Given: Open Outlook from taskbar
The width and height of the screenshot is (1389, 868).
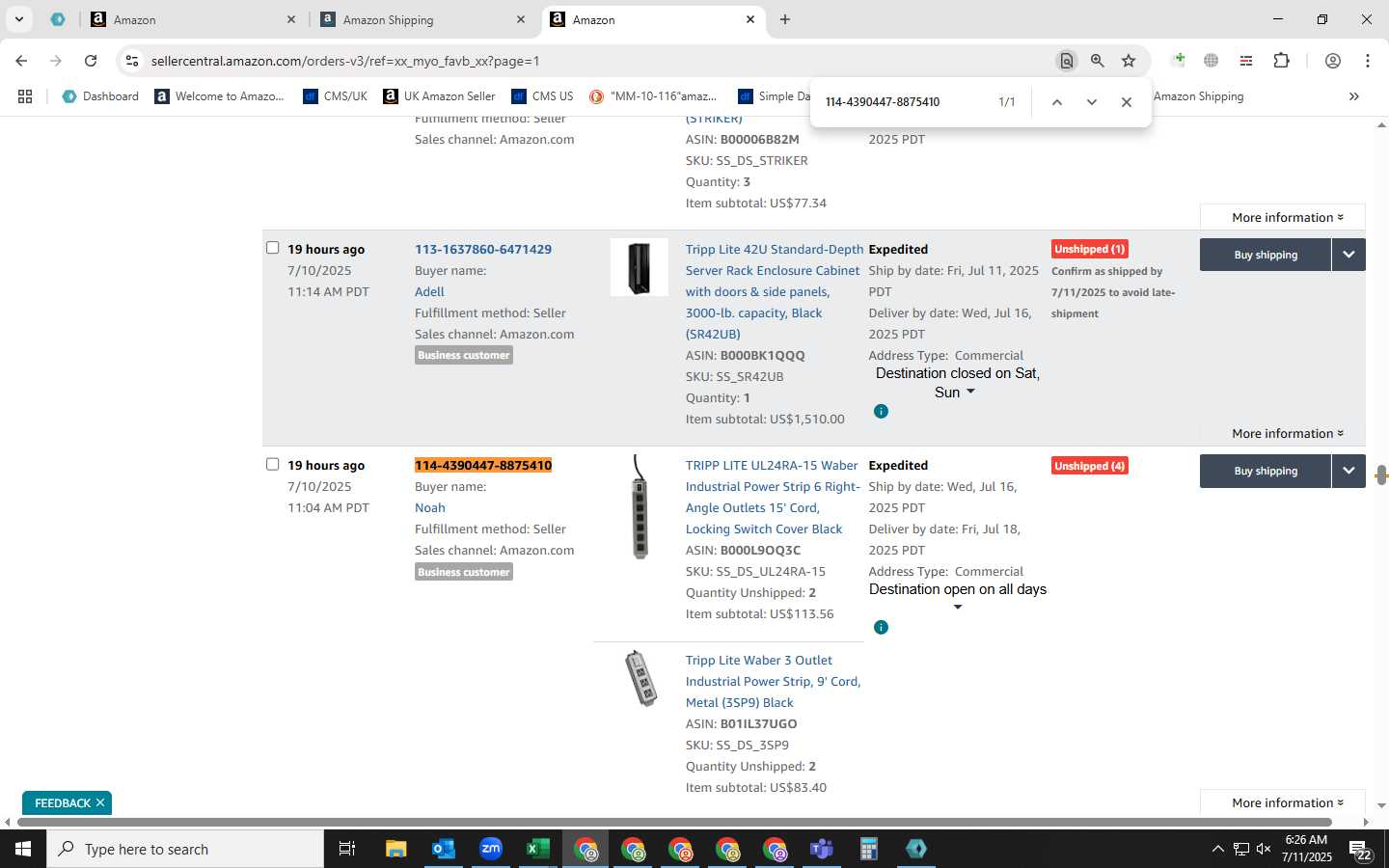Looking at the screenshot, I should (444, 849).
